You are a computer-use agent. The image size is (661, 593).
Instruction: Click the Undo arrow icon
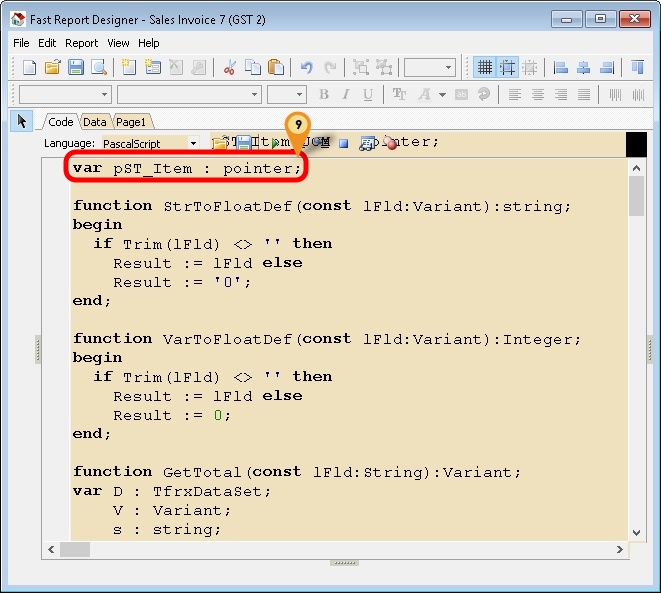[x=306, y=67]
